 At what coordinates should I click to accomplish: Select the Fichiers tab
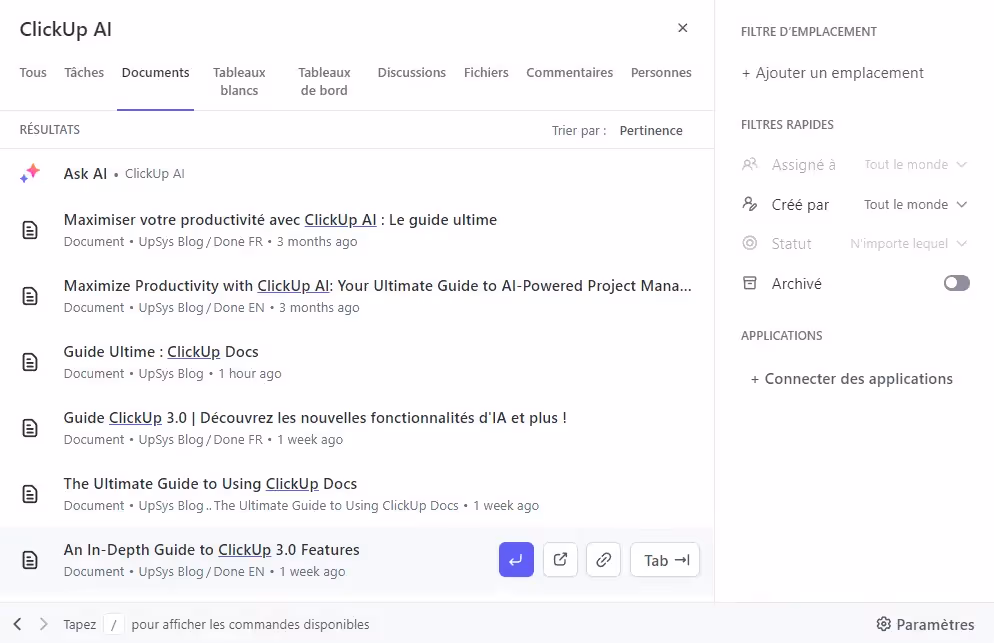pyautogui.click(x=486, y=73)
